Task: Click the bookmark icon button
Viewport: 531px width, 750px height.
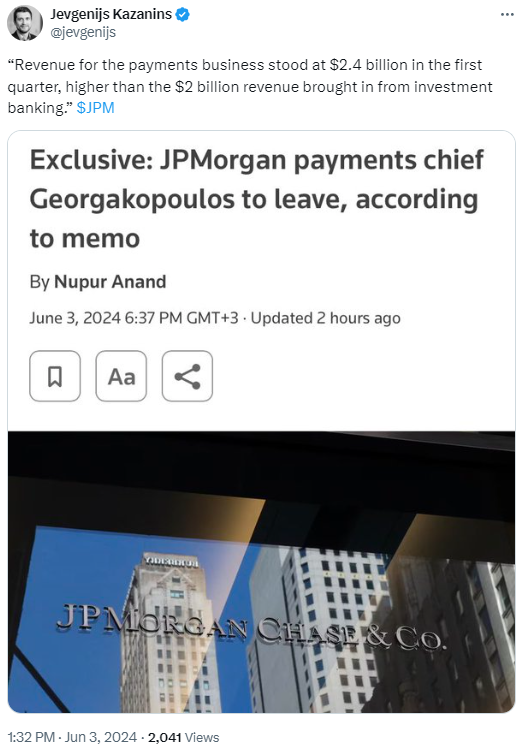Action: coord(55,376)
